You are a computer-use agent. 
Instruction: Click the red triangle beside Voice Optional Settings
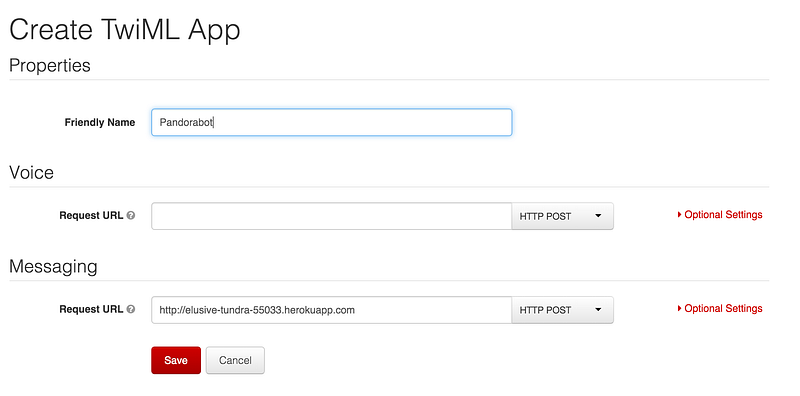pyautogui.click(x=680, y=215)
